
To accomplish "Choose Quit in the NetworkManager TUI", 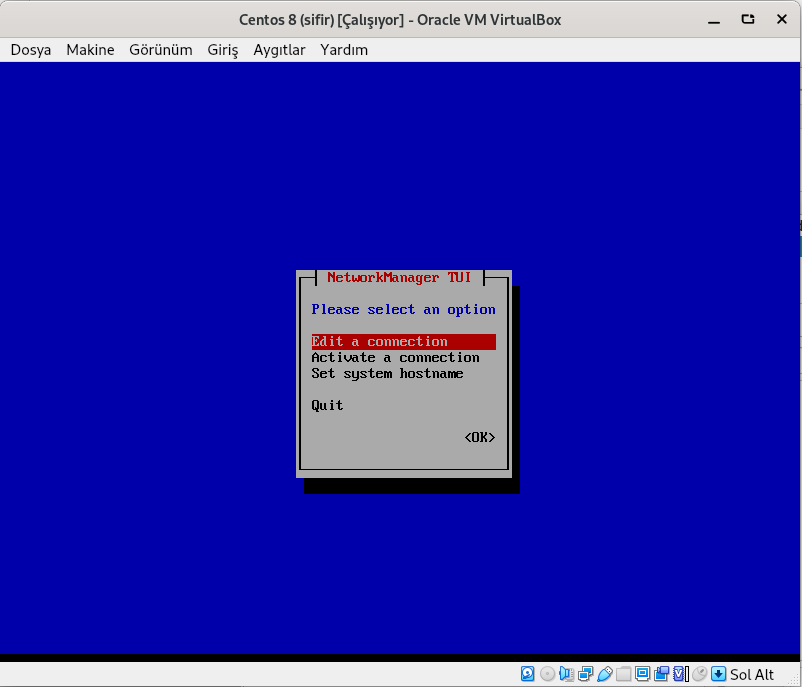I will [327, 406].
